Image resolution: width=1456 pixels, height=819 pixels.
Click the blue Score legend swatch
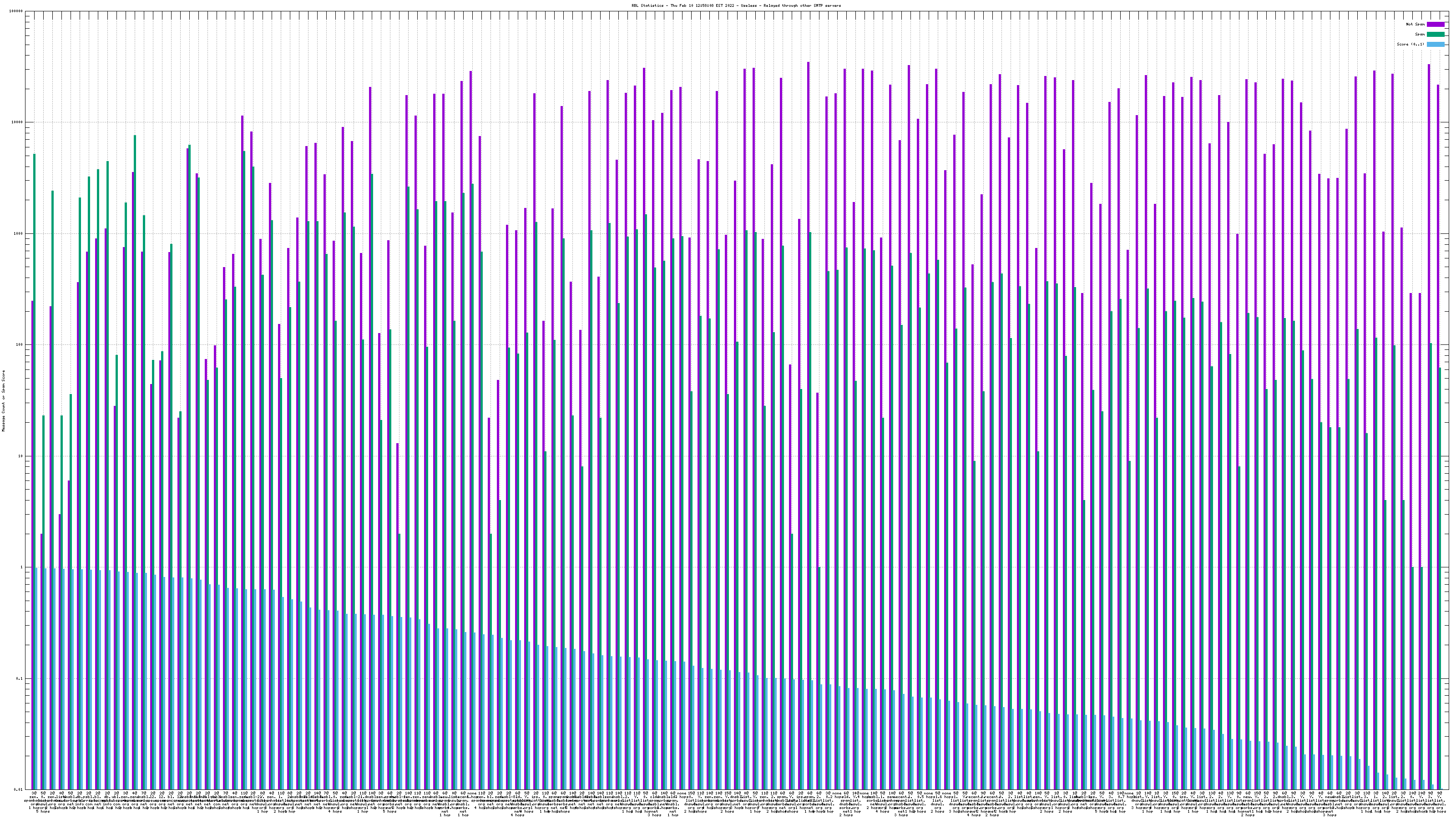(x=1435, y=44)
